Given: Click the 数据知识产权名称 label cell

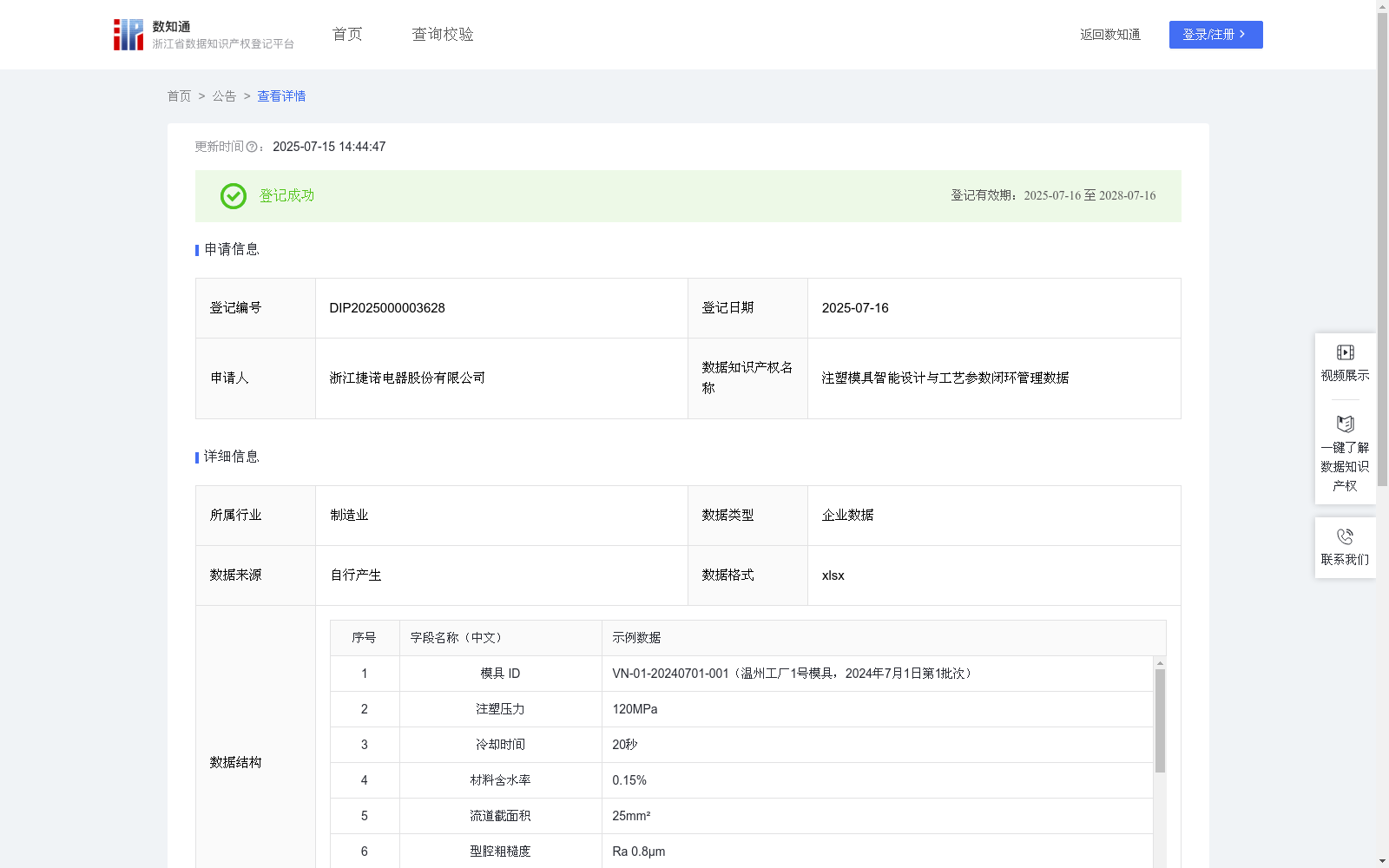Looking at the screenshot, I should (747, 378).
